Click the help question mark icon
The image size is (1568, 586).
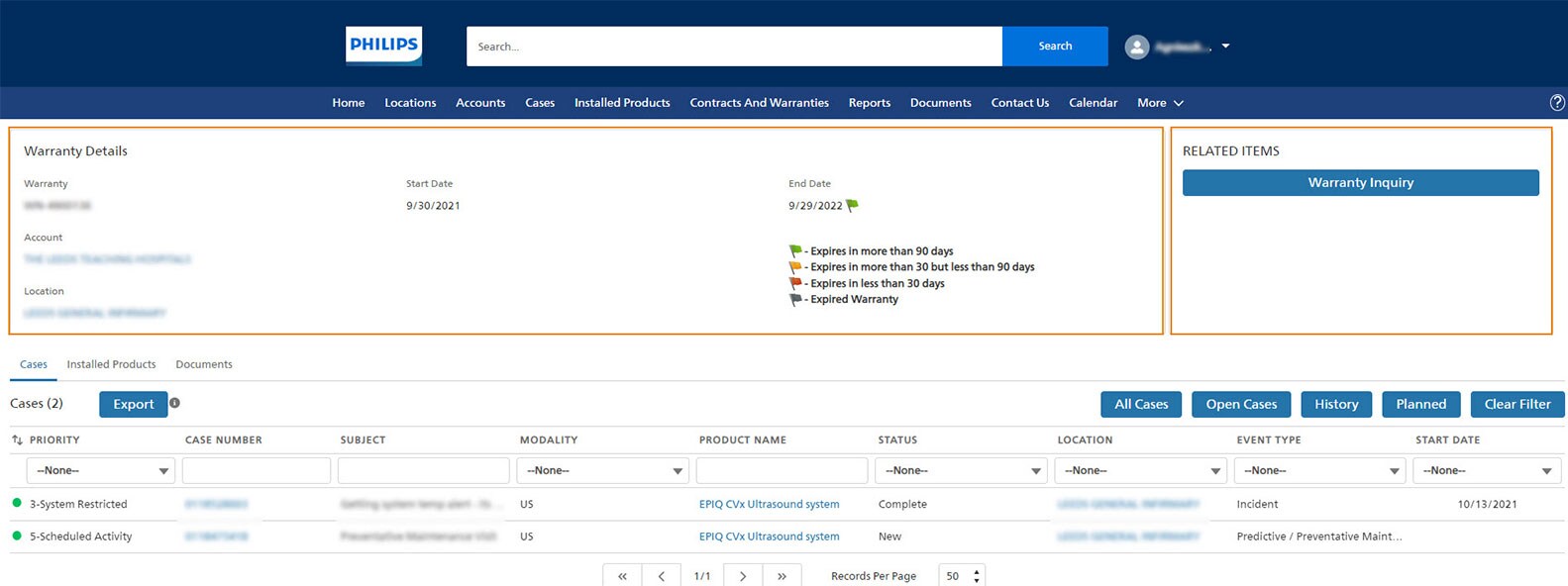pyautogui.click(x=1557, y=103)
